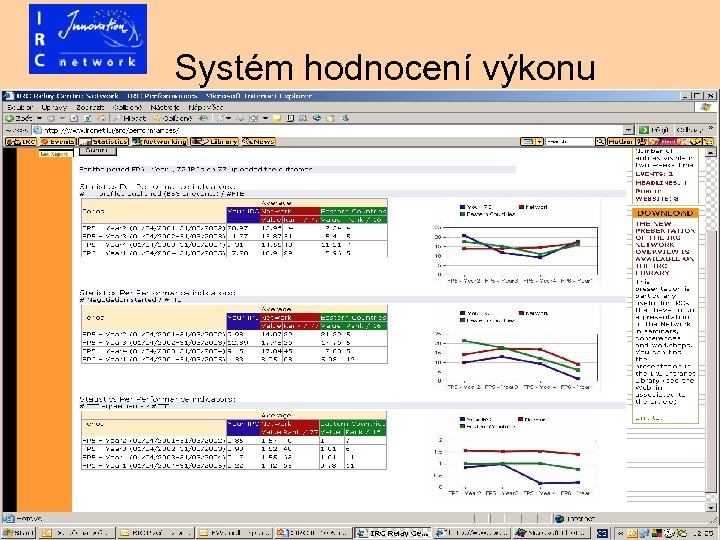The height and width of the screenshot is (540, 720).
Task: Click the Microsoft Photo taskbar button
Action: 551,533
